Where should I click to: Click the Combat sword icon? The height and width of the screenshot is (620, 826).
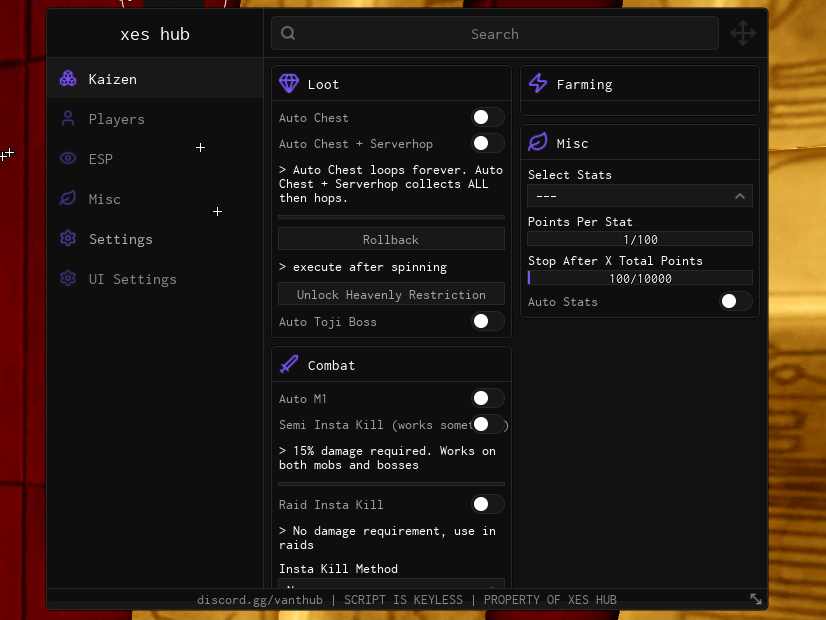(289, 364)
